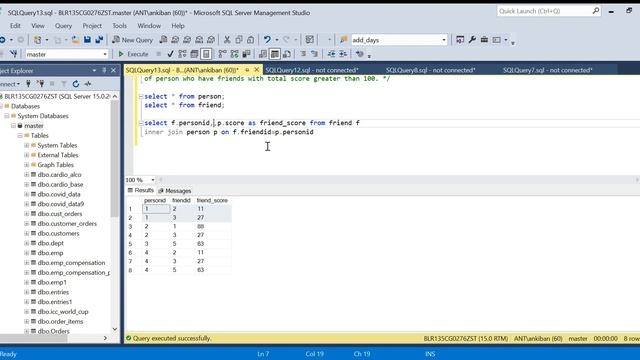Click the Open File folder icon
640x360 pixels.
pyautogui.click(x=76, y=40)
